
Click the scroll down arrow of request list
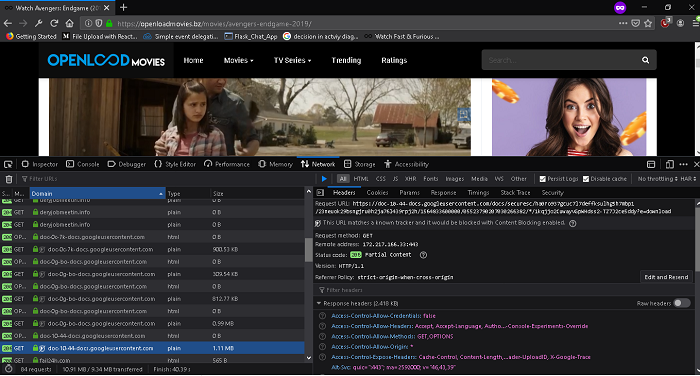click(x=308, y=358)
